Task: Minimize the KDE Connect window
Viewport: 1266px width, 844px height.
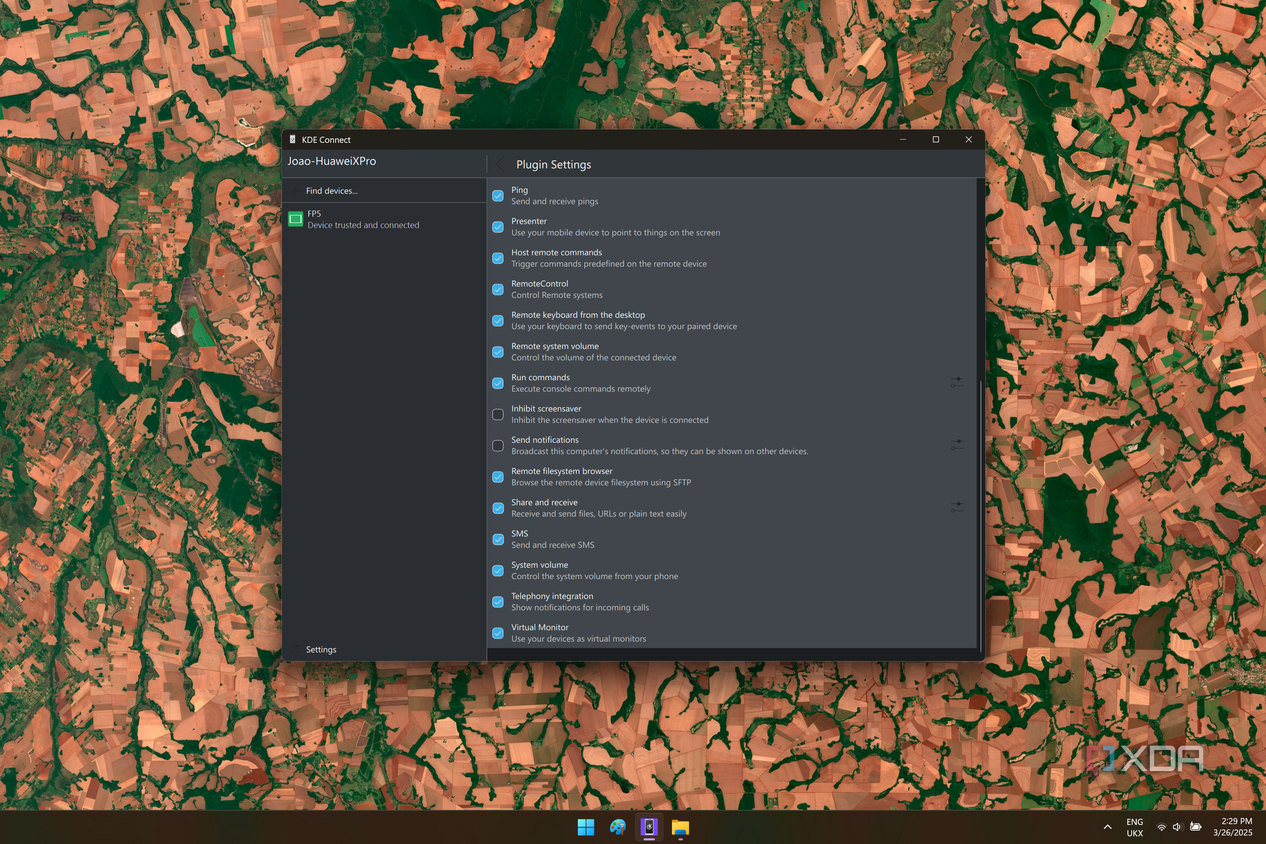Action: pos(903,140)
